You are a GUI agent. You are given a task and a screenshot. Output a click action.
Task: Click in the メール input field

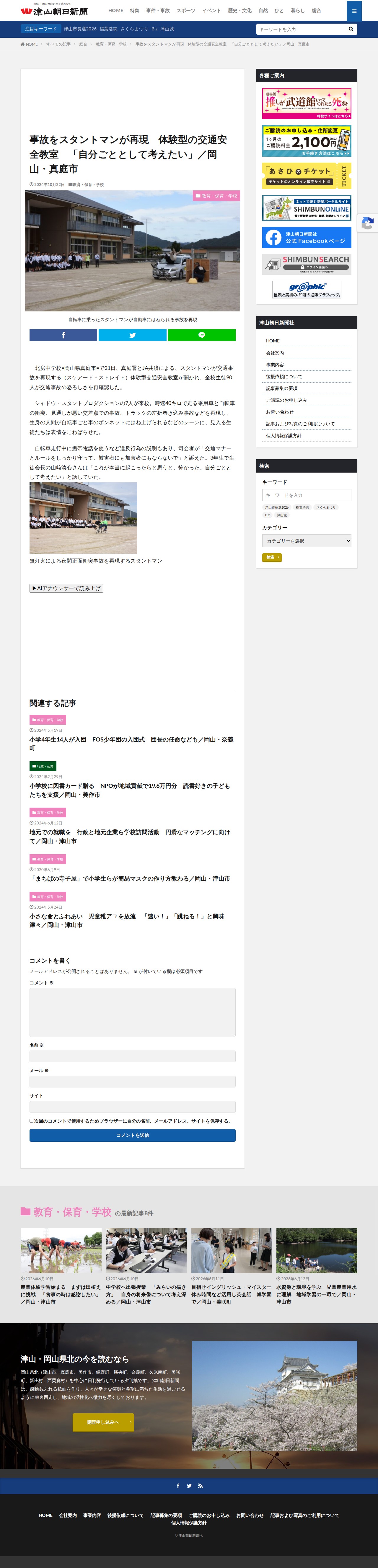click(x=132, y=1082)
